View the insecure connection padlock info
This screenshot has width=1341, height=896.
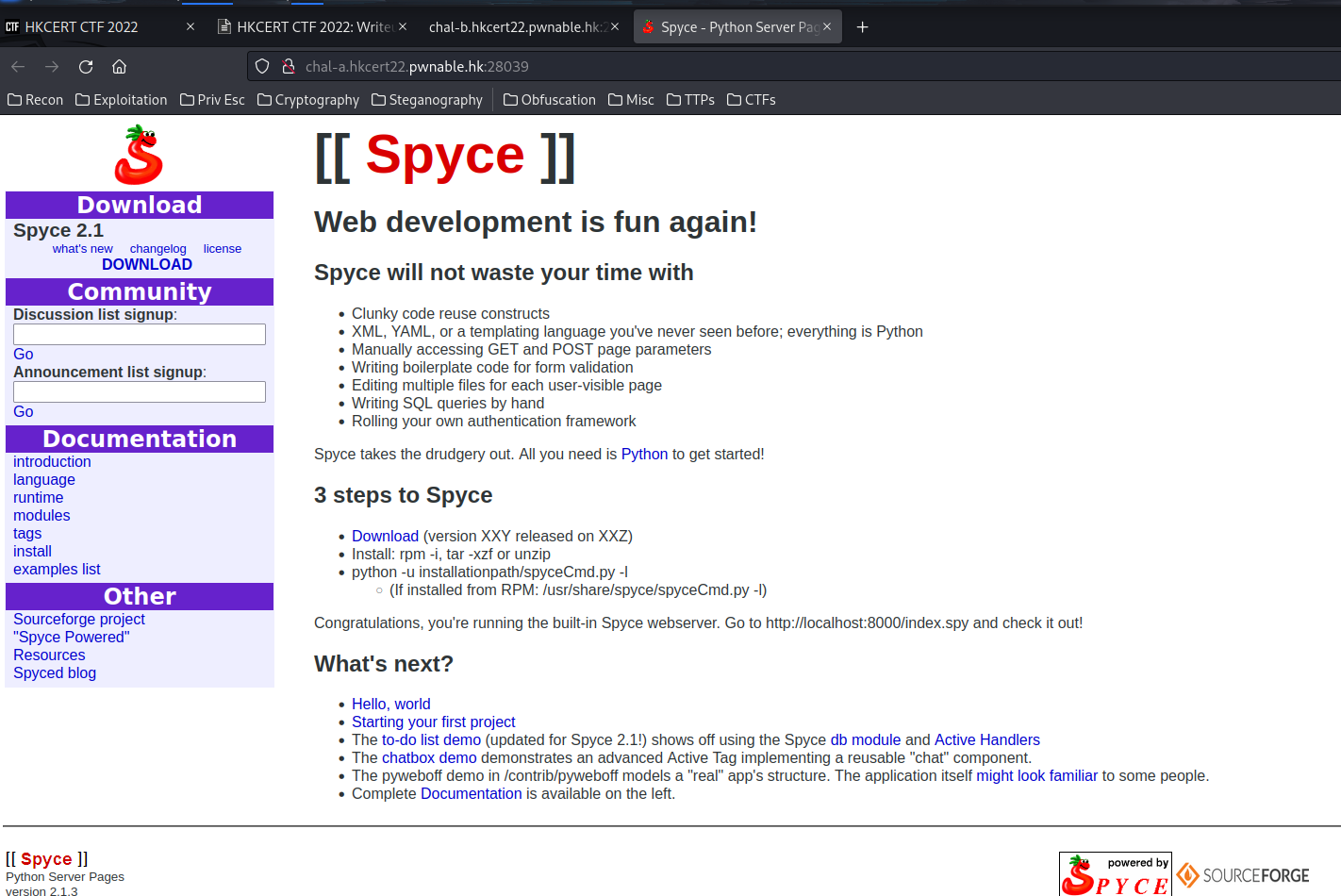(290, 66)
